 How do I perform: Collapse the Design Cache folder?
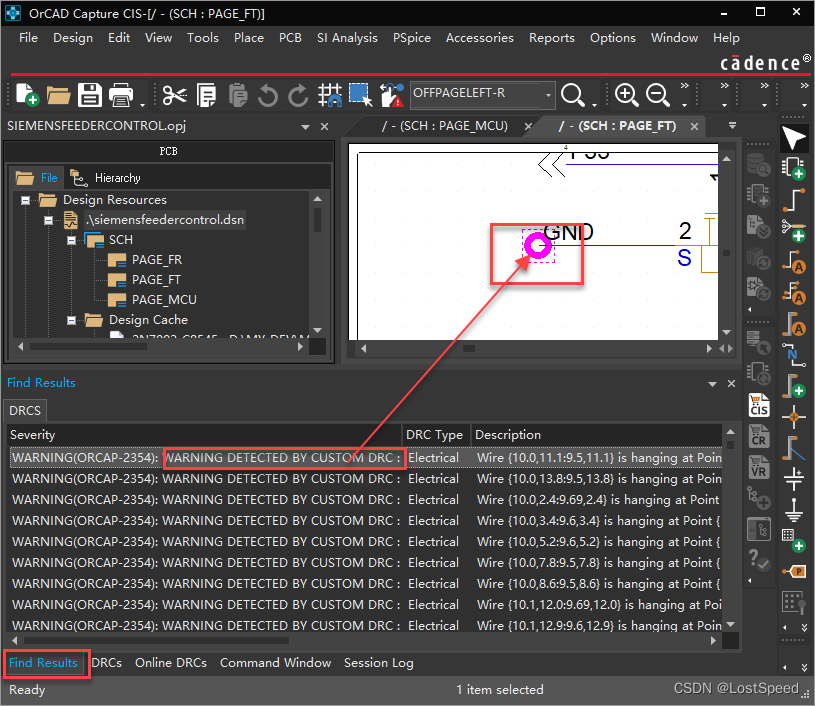coord(72,320)
